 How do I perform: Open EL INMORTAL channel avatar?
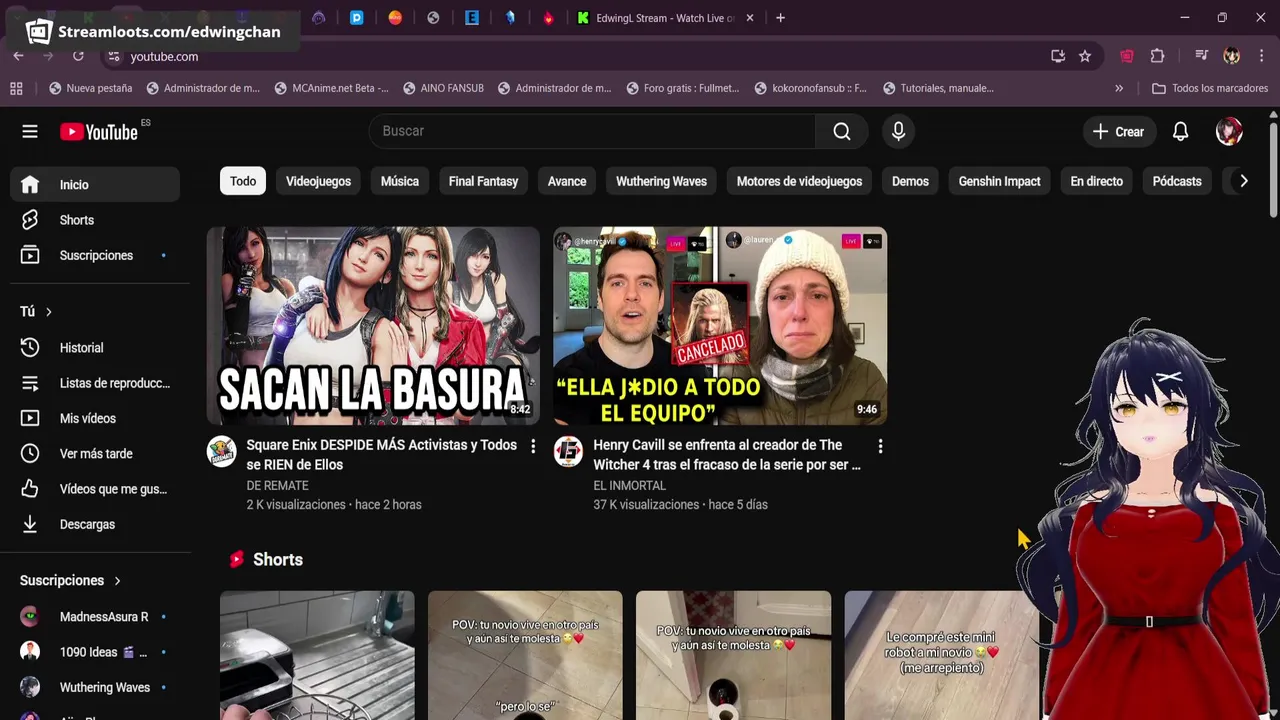[568, 451]
